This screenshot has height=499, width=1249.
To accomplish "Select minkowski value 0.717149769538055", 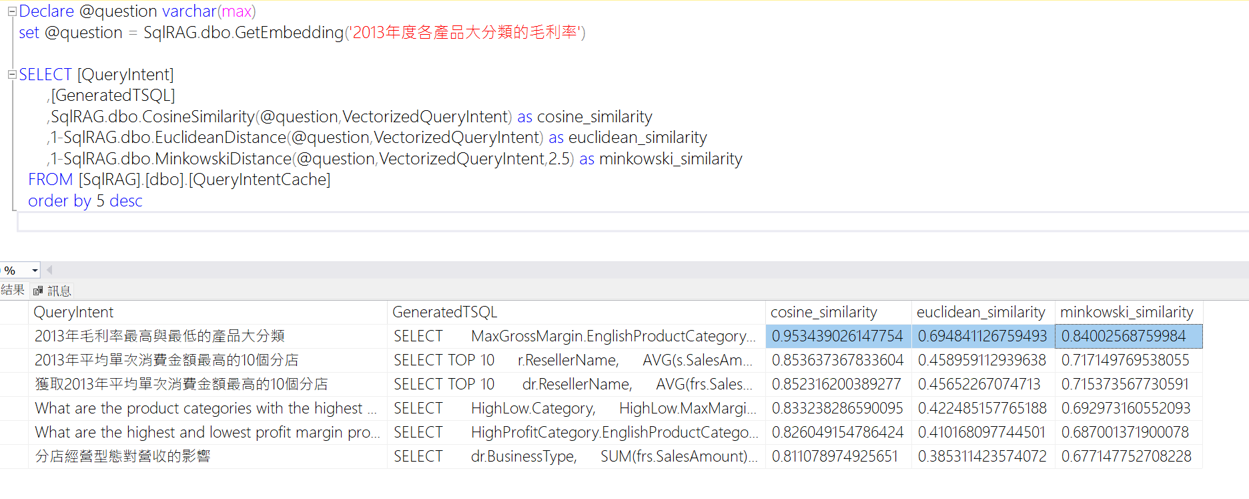I will coord(1128,360).
